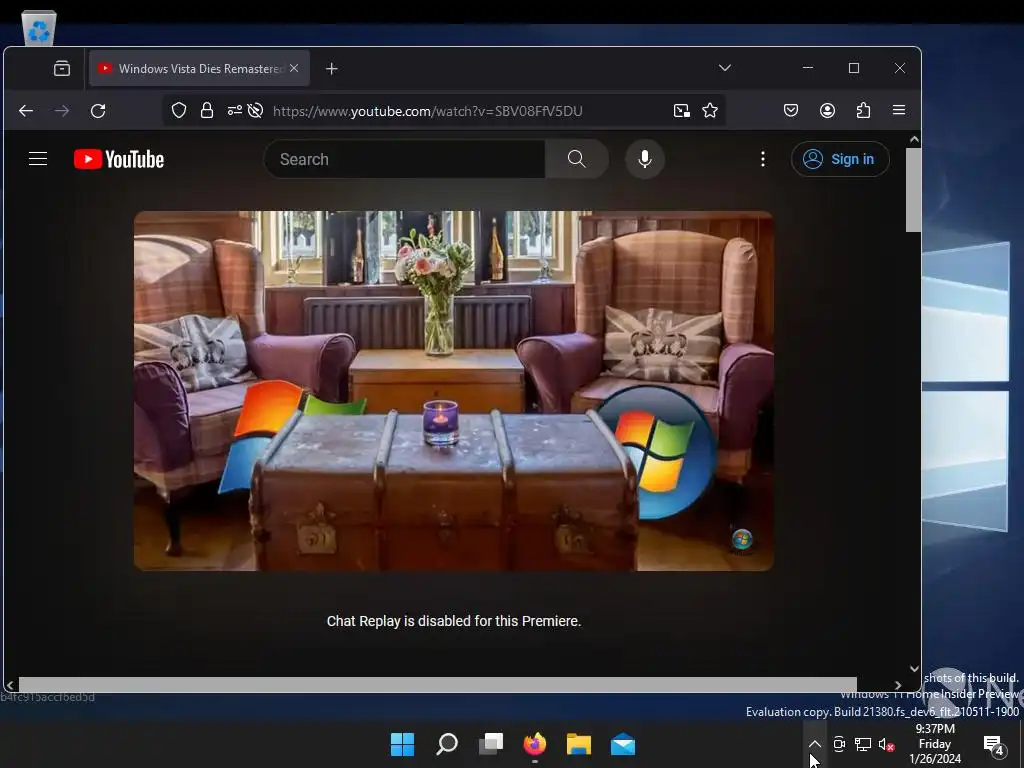Open the Firefox application hamburger menu
This screenshot has height=768, width=1024.
[x=899, y=110]
